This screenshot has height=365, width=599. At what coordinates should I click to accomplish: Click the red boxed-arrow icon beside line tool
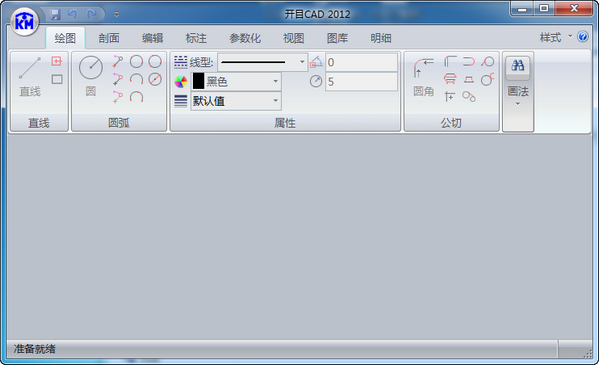click(57, 61)
